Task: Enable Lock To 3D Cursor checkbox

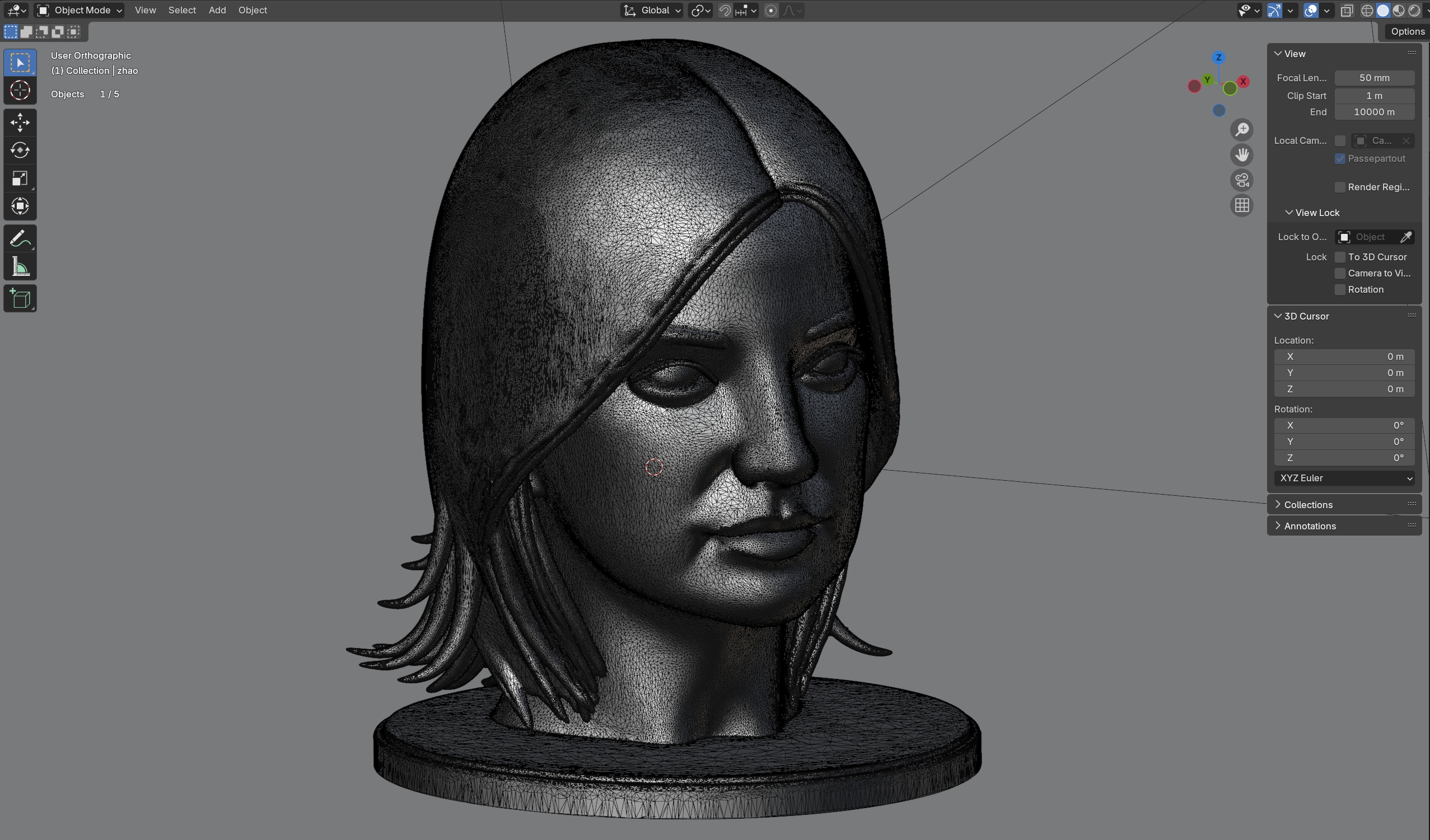Action: 1340,257
